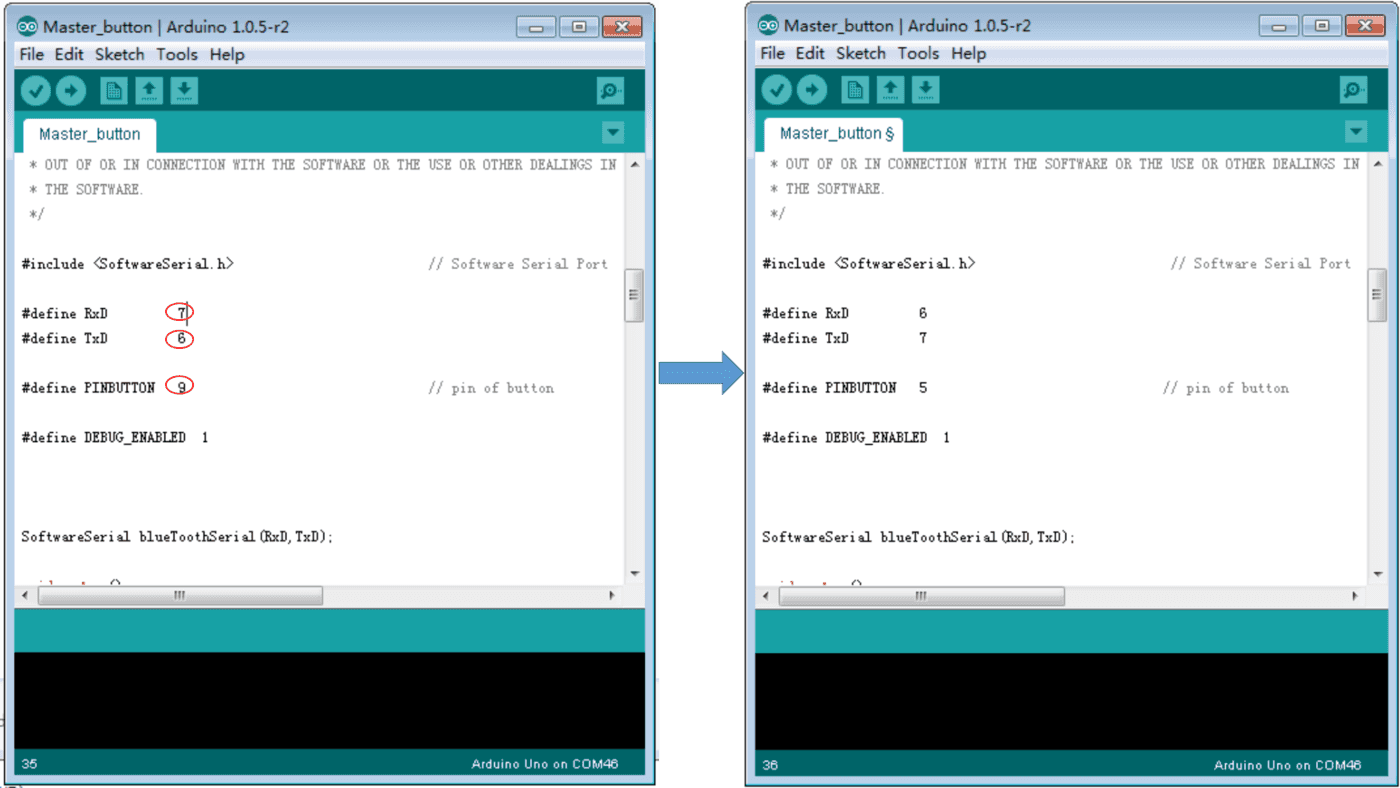This screenshot has width=1400, height=788.
Task: Click the horizontal scrollbar thumb in left editor
Action: point(180,595)
